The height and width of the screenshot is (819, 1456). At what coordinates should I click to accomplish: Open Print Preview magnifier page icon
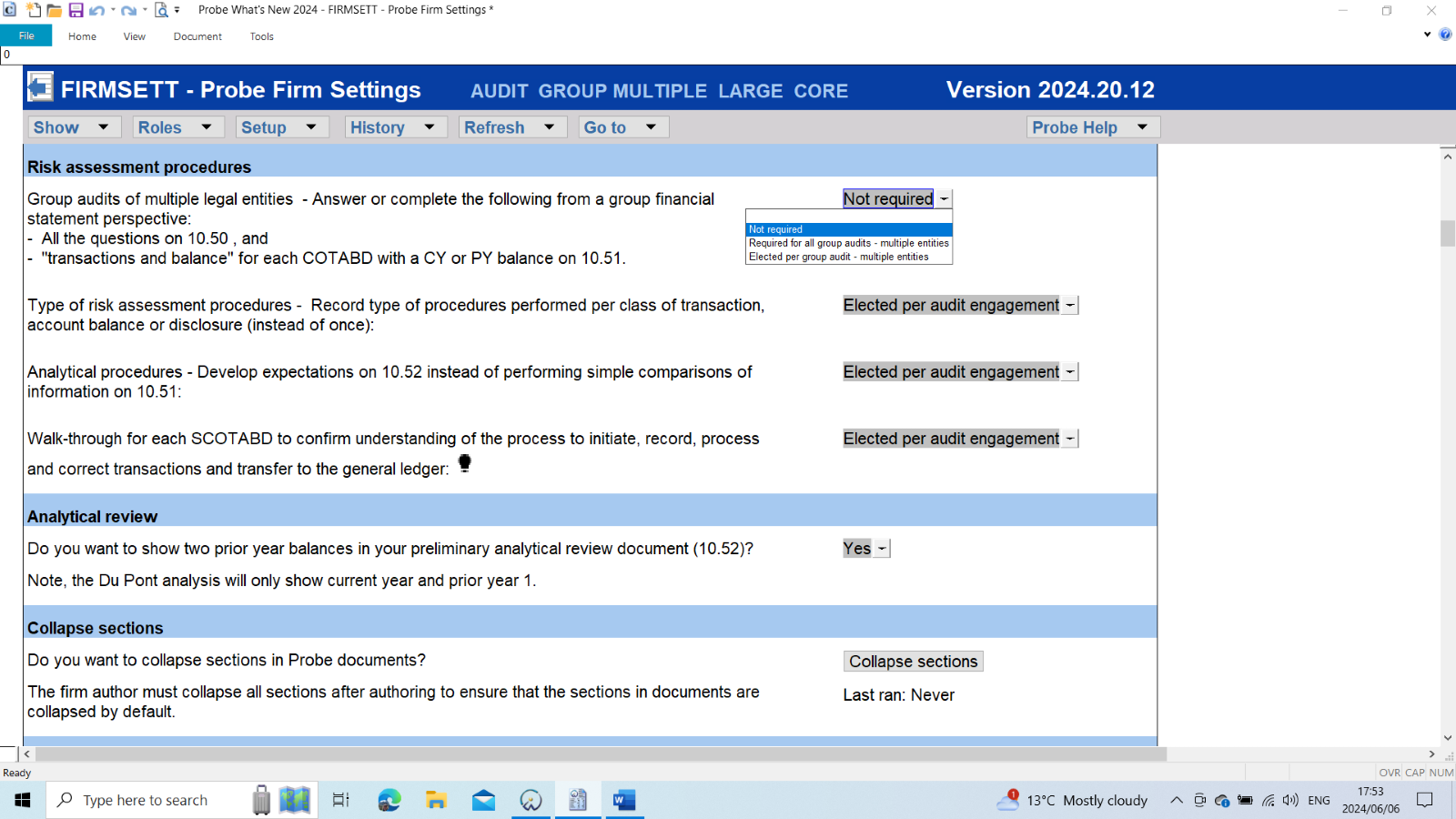(x=161, y=10)
